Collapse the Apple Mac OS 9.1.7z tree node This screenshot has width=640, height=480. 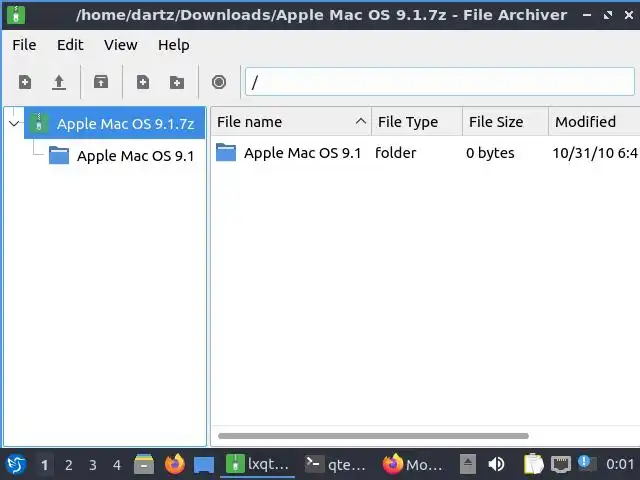pyautogui.click(x=14, y=123)
